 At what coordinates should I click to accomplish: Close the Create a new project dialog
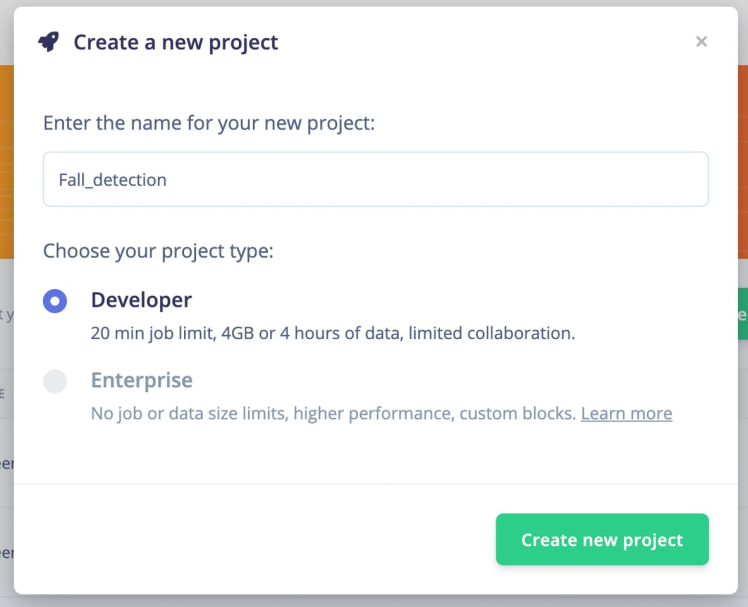(x=701, y=41)
